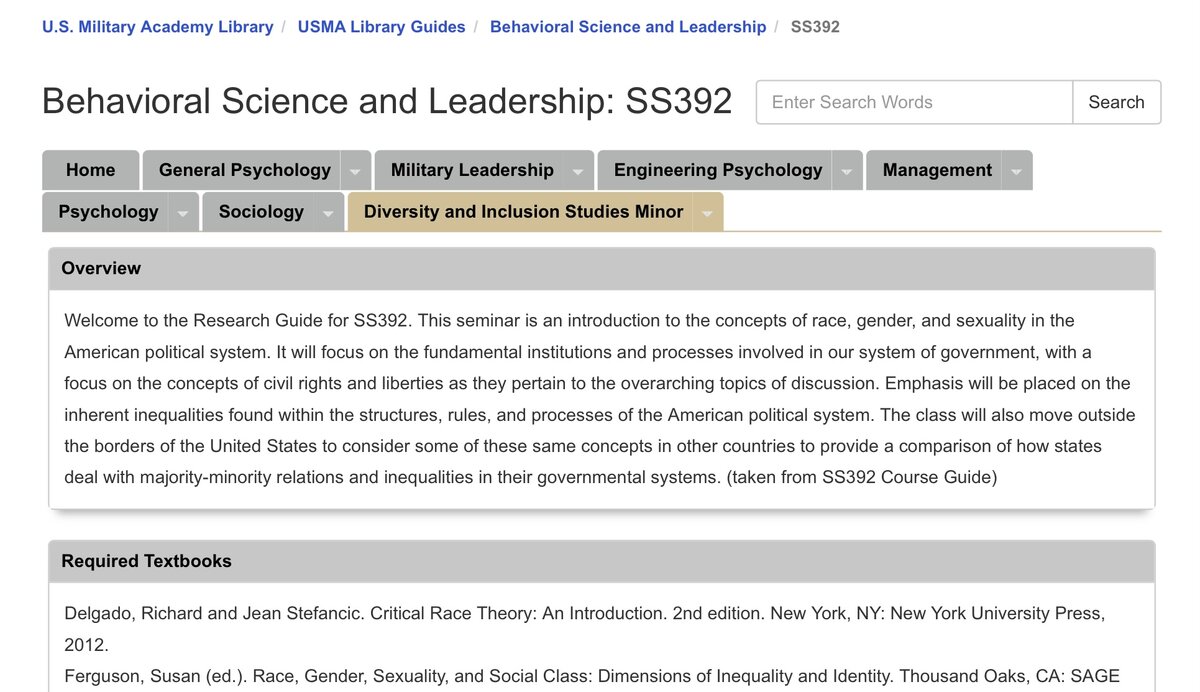
Task: Select the Sociology tab
Action: click(261, 211)
